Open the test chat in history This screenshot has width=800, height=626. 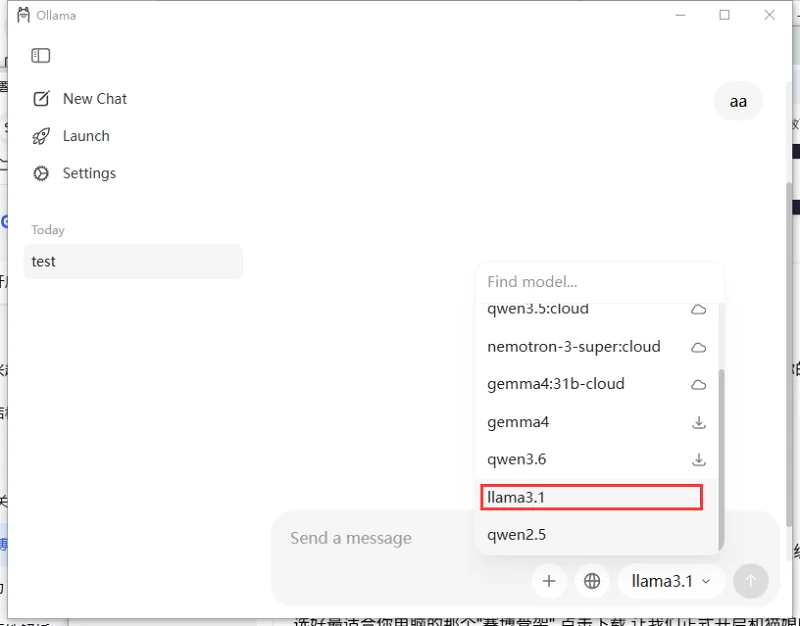point(133,261)
